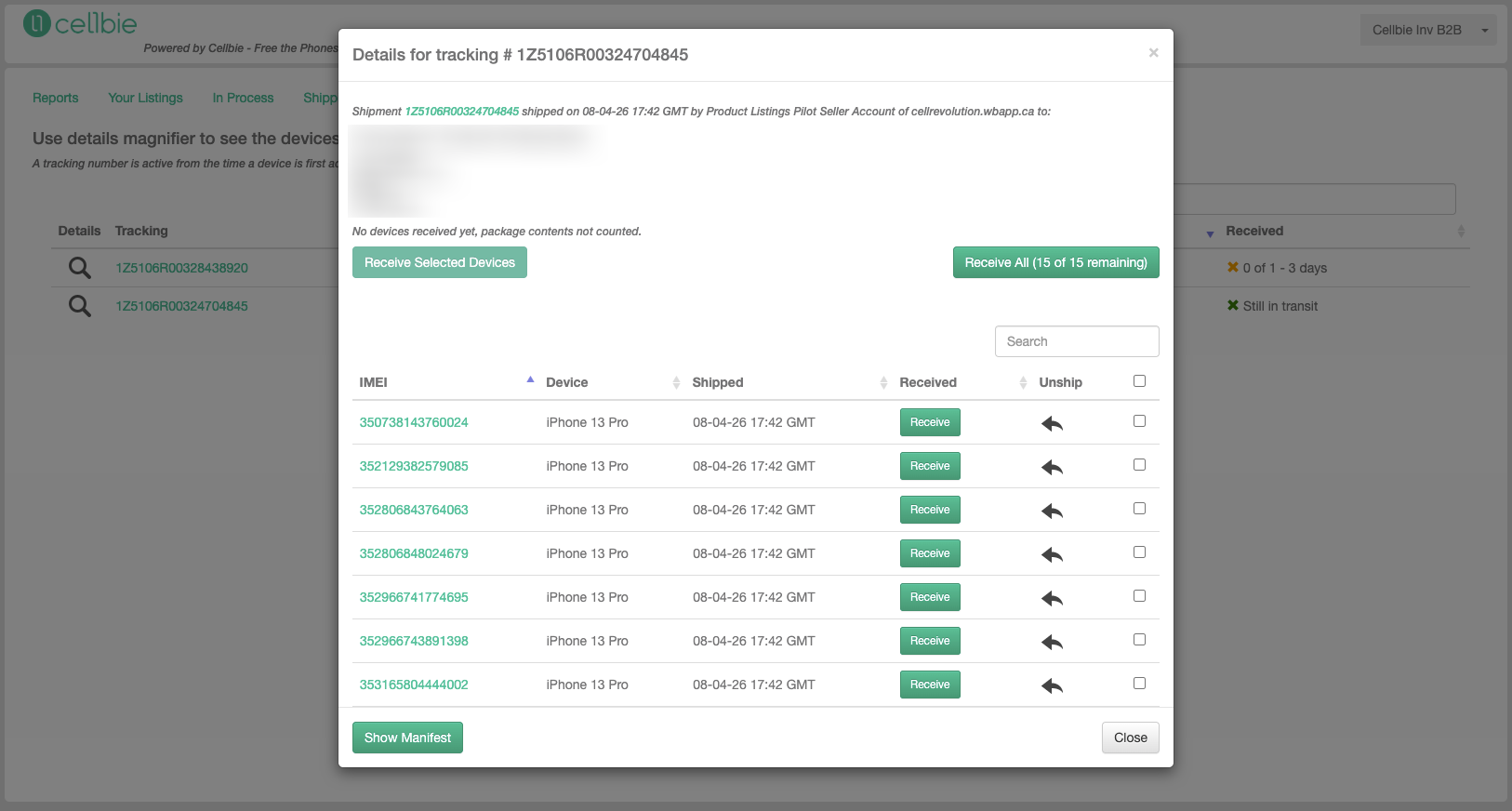The width and height of the screenshot is (1512, 811).
Task: Receive device with IMEI 352806843764063
Action: 930,510
